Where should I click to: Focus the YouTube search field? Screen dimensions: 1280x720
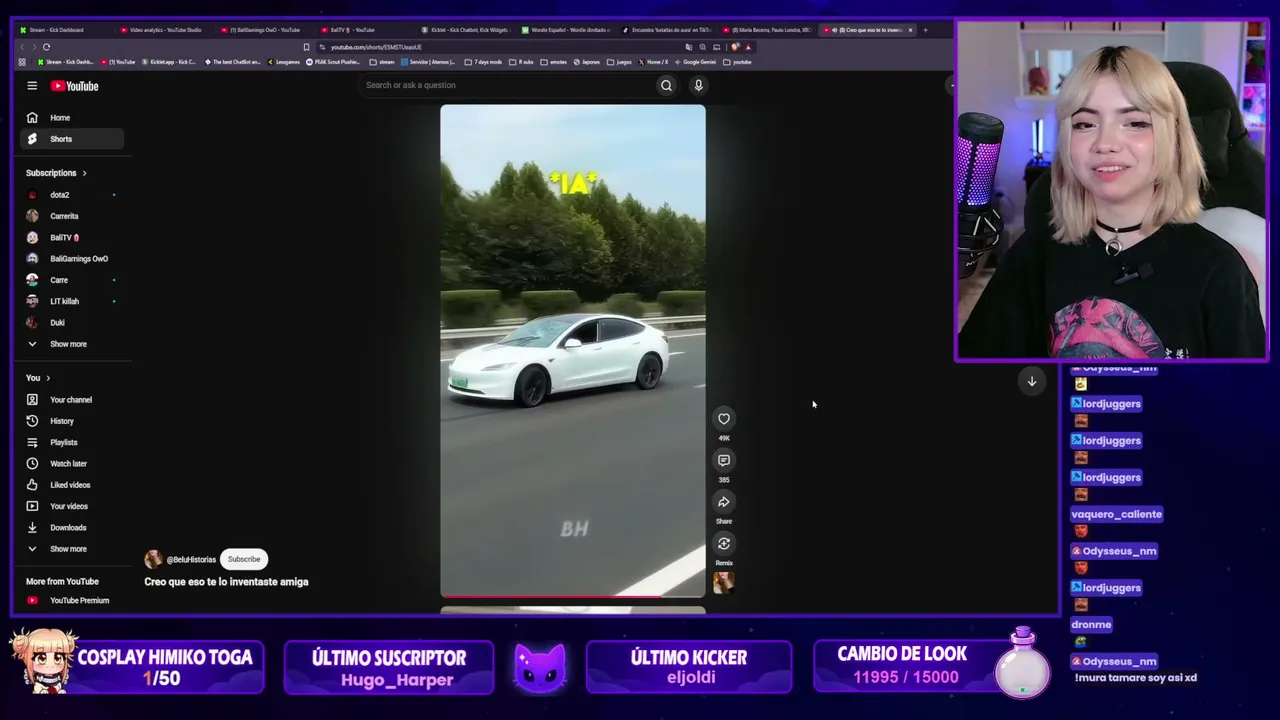pyautogui.click(x=506, y=85)
